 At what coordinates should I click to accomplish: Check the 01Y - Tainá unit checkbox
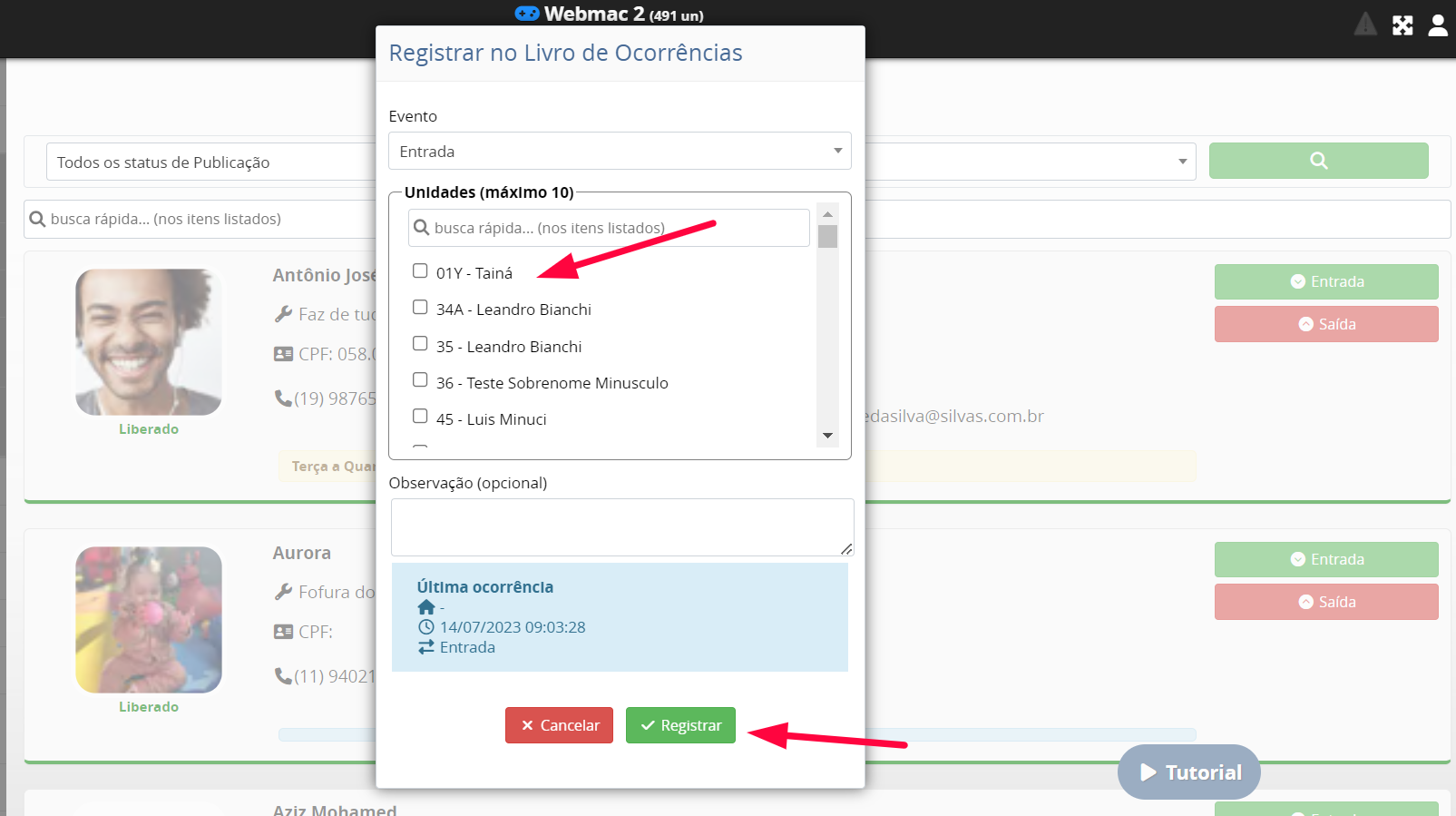(420, 271)
